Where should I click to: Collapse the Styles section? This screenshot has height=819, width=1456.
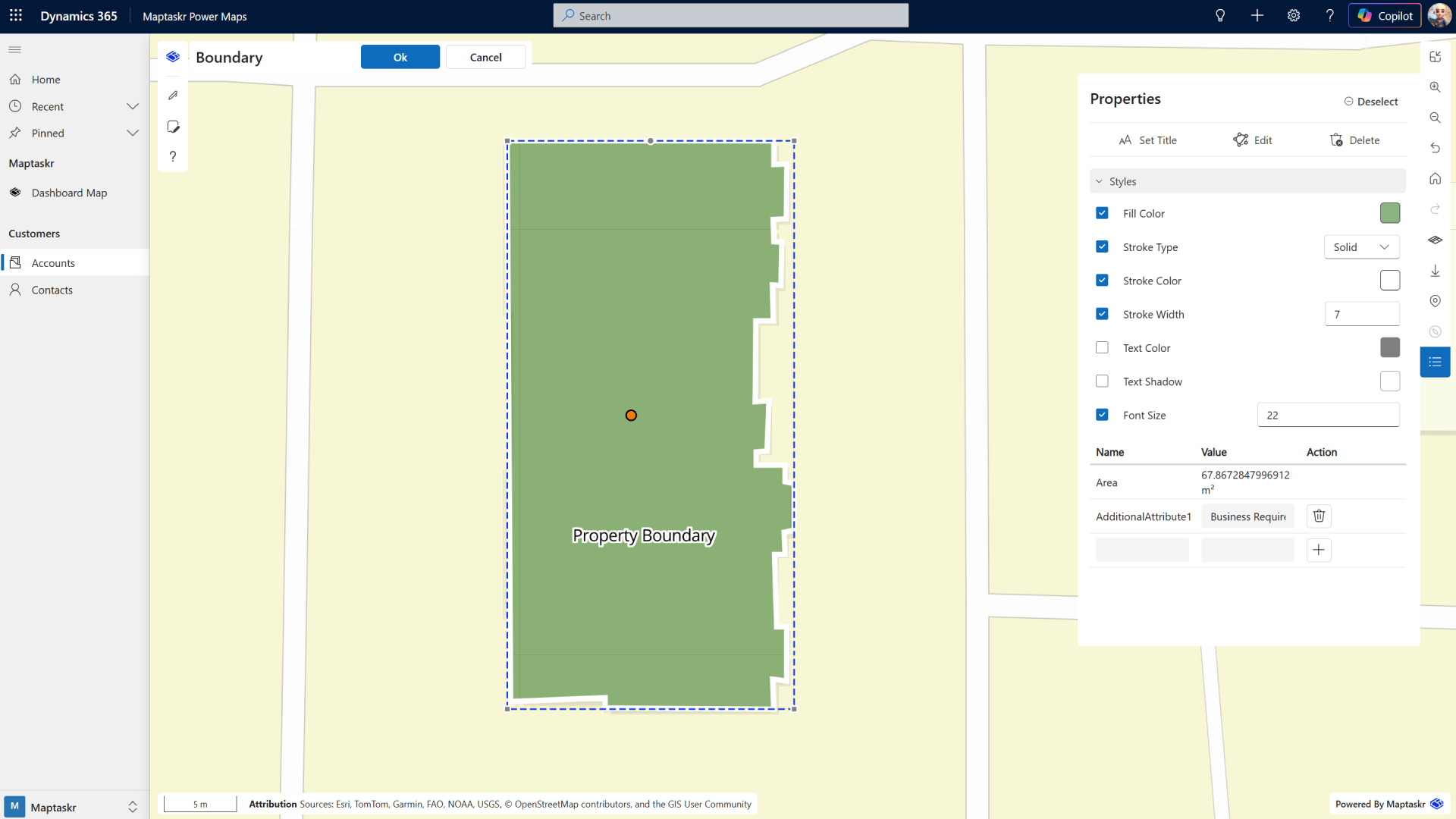pos(1099,181)
